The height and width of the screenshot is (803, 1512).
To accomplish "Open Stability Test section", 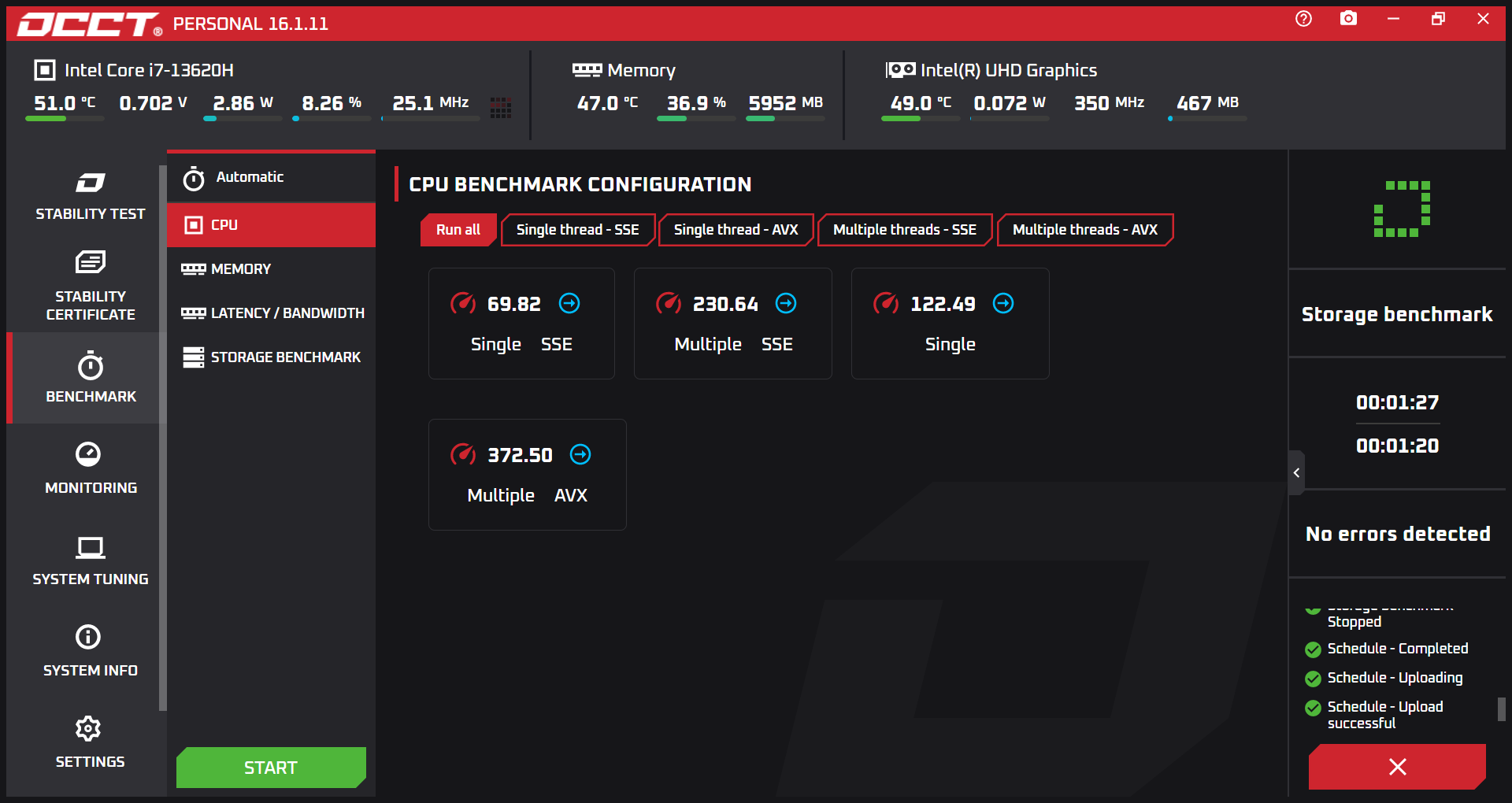I will point(90,196).
